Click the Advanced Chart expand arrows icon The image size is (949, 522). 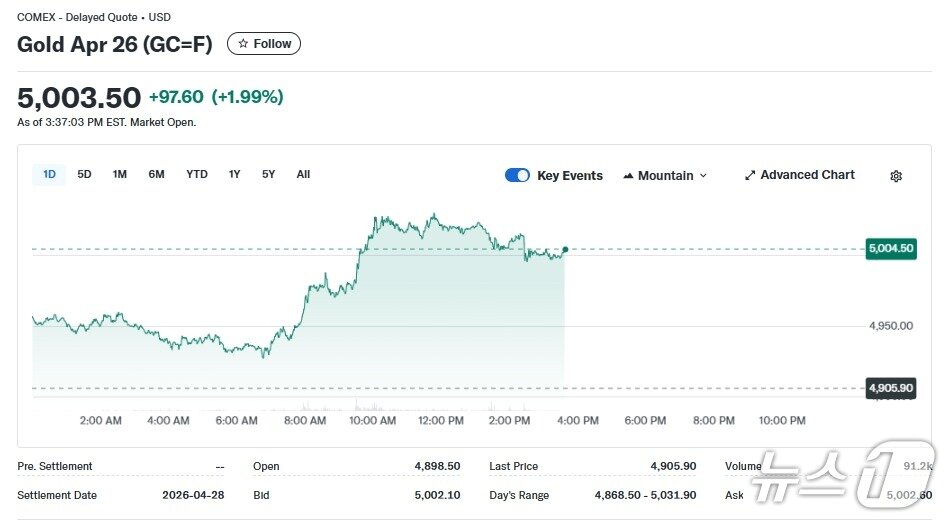click(x=750, y=175)
